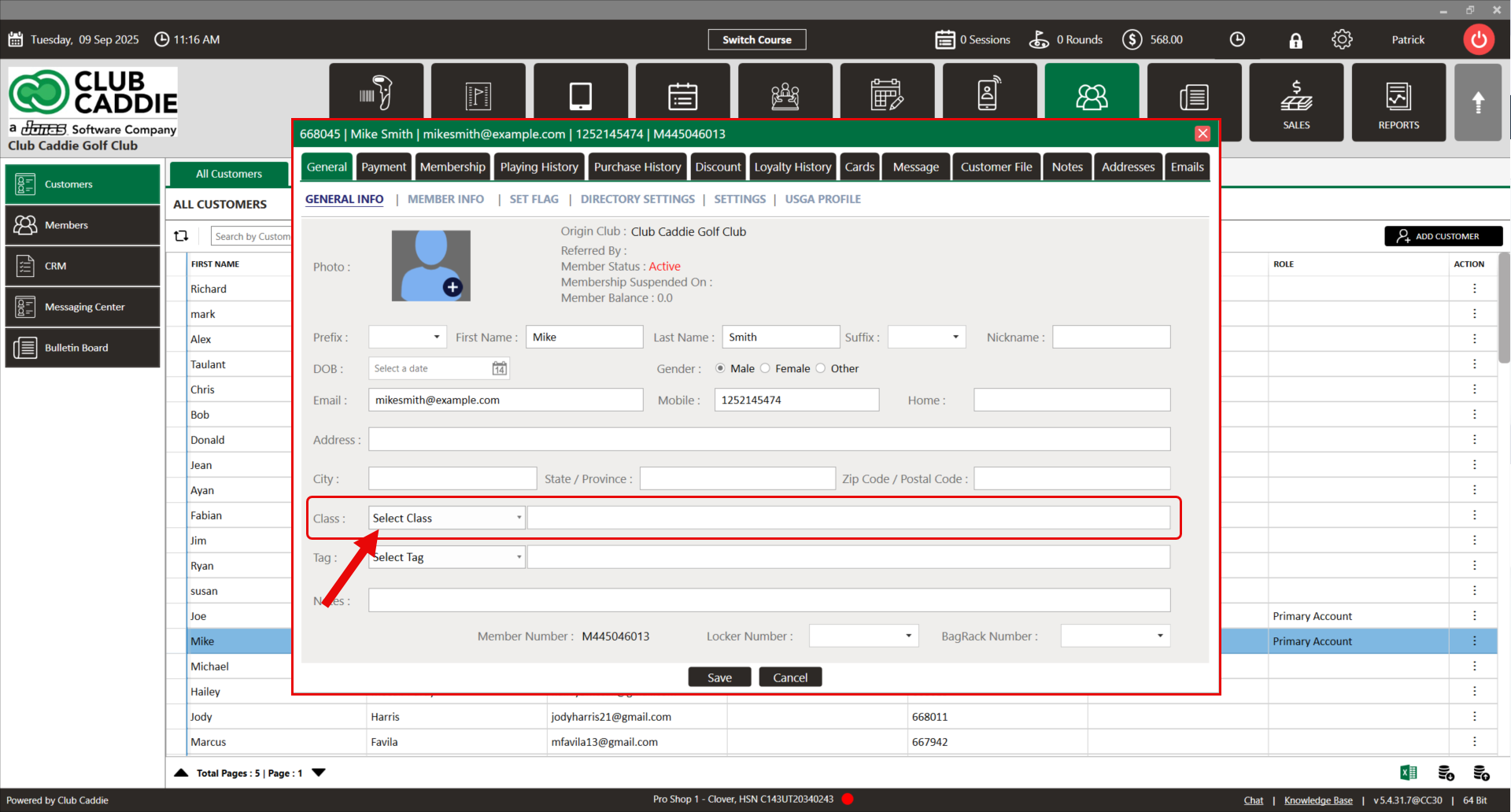Click the dollar 568.00 balance icon
Screen dimensions: 1511x812
(1132, 39)
